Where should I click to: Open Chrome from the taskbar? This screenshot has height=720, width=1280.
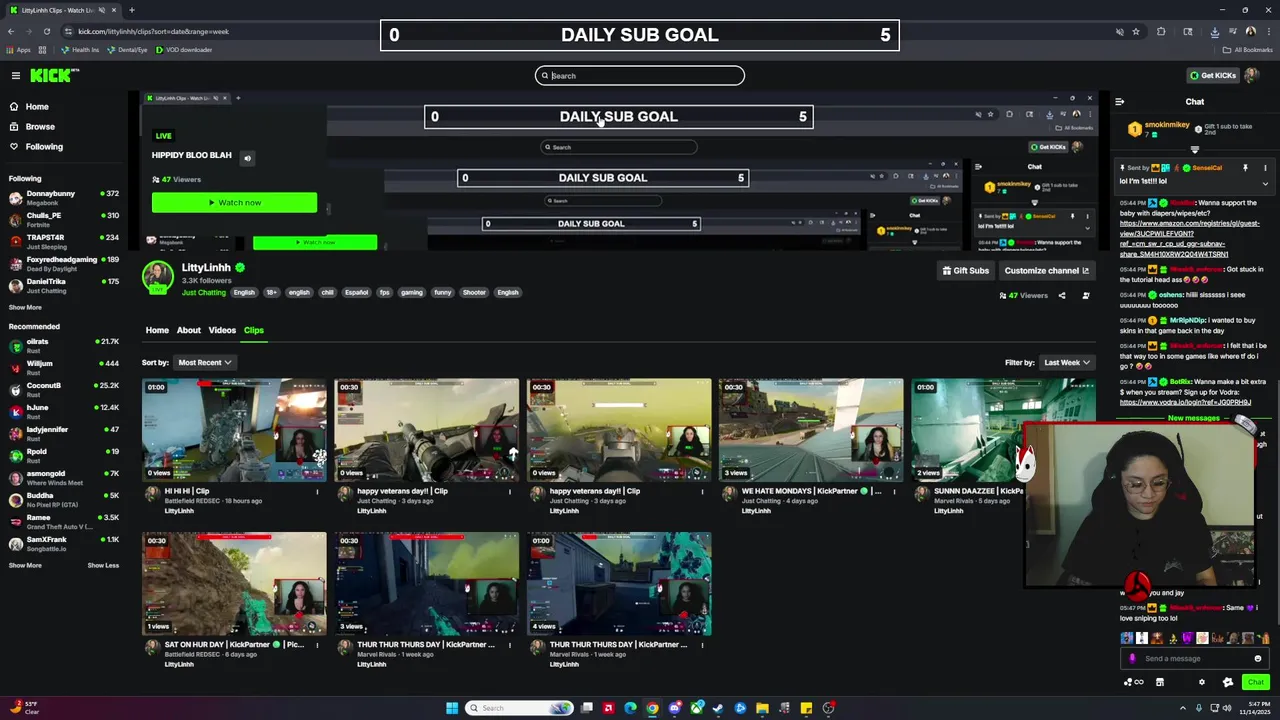[652, 708]
